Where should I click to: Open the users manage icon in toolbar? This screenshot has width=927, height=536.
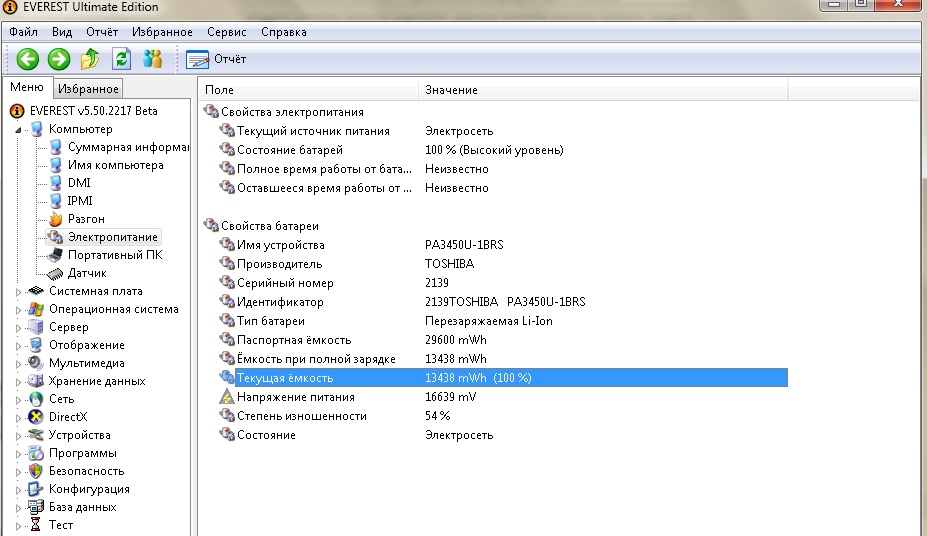click(x=152, y=59)
